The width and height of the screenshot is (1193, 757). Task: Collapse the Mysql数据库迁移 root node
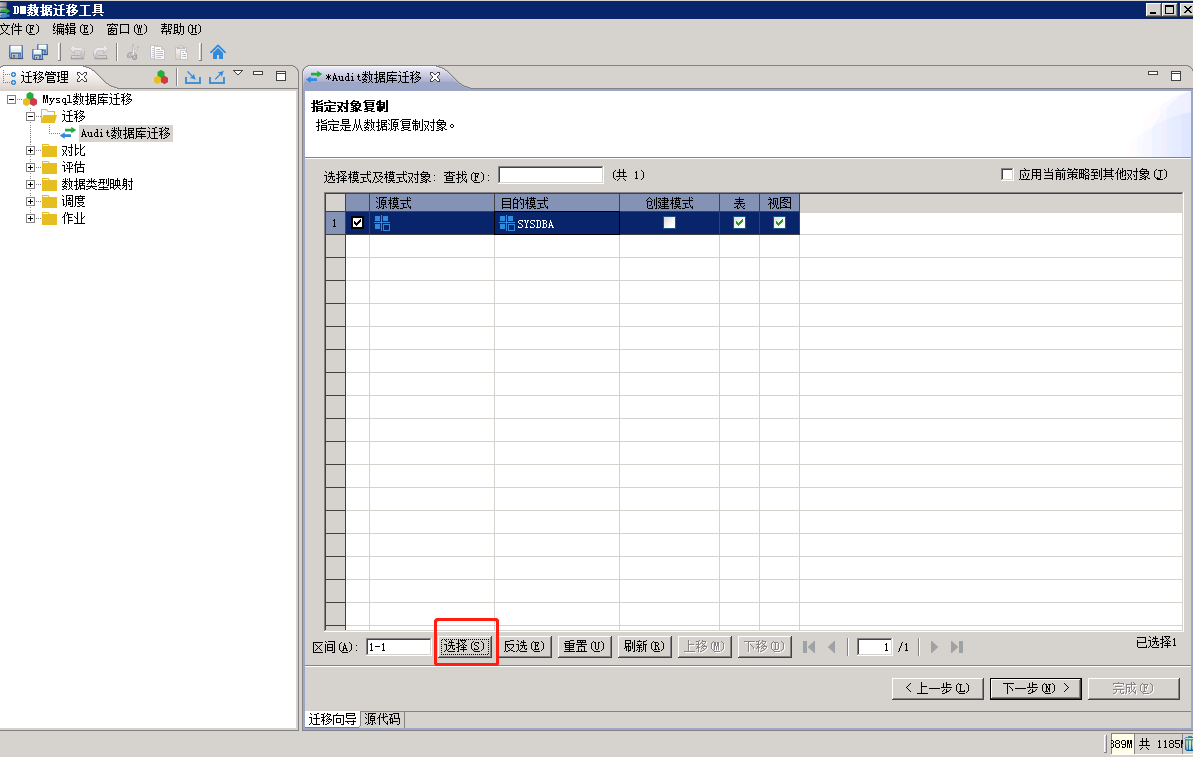pos(12,99)
